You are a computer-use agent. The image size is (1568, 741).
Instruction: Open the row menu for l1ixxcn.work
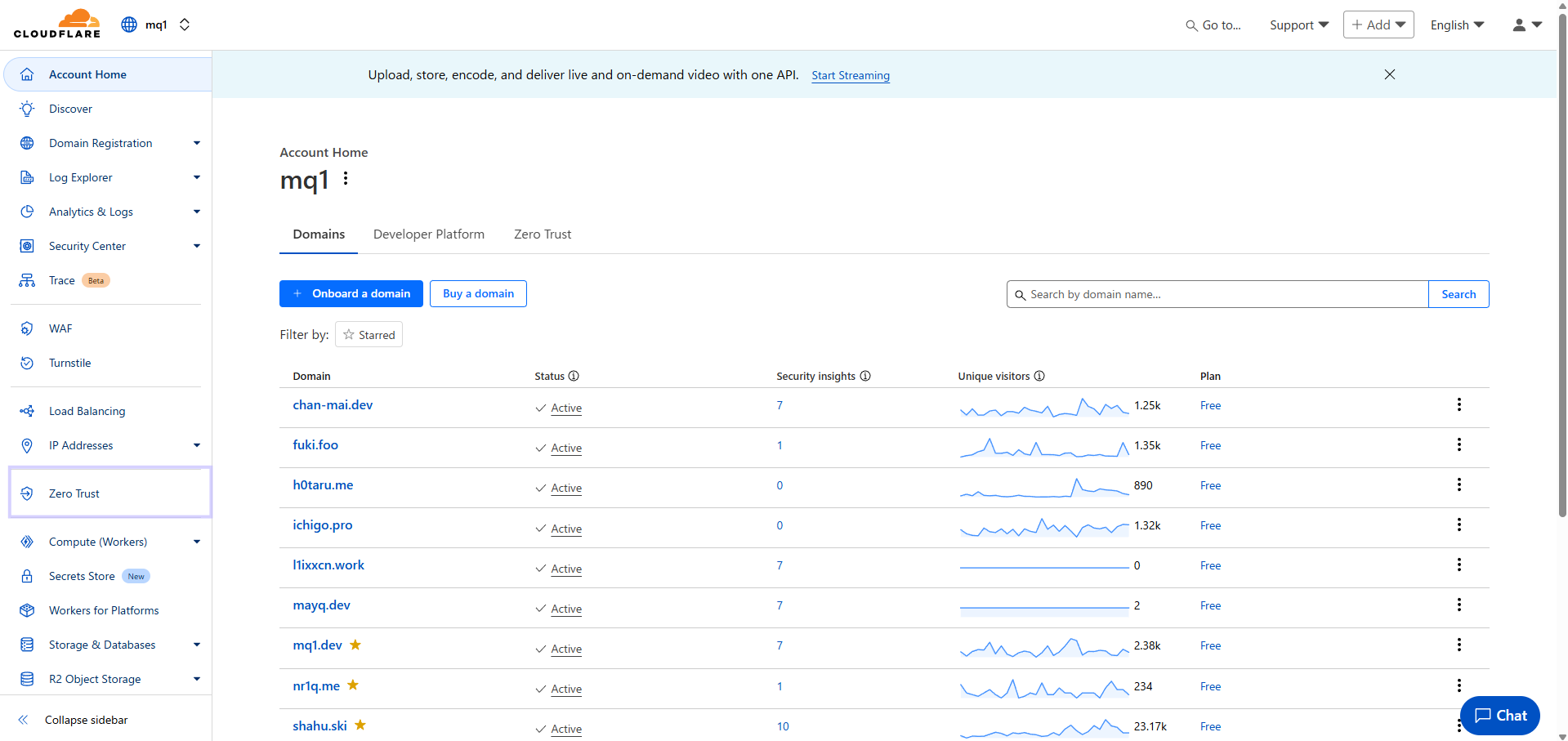[x=1459, y=565]
